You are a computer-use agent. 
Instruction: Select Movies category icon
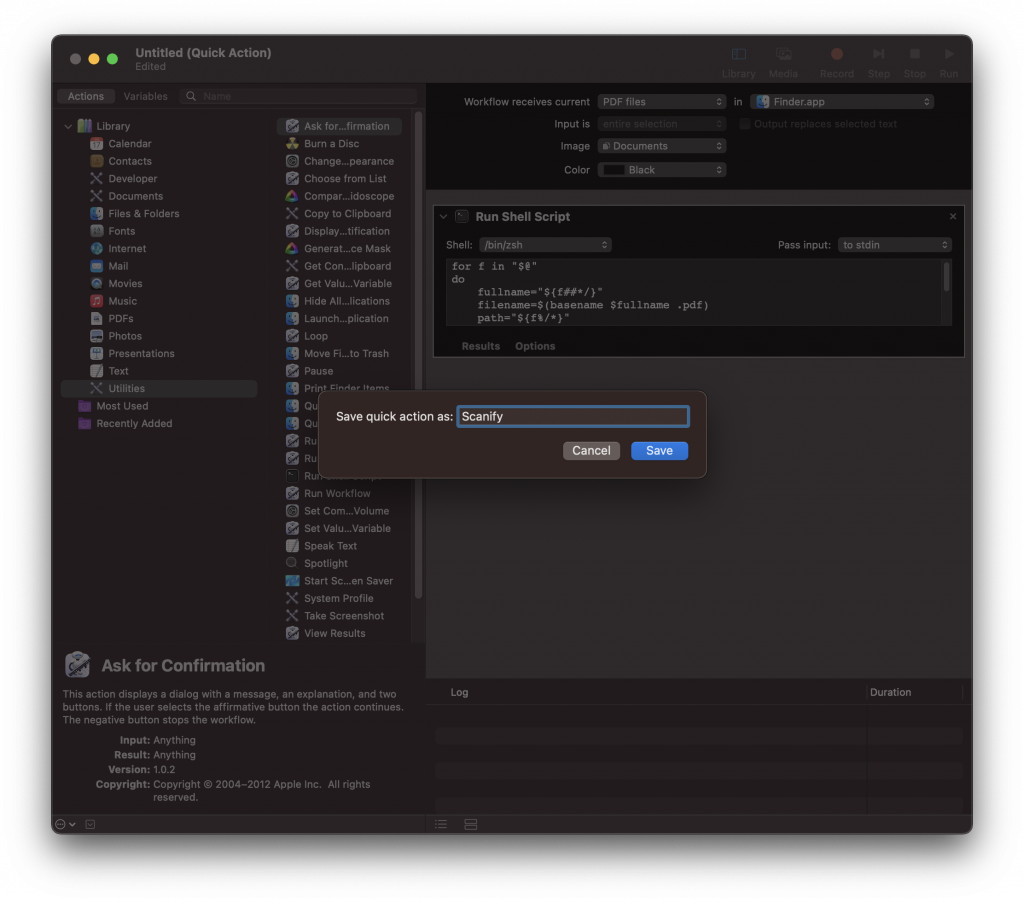[x=97, y=283]
